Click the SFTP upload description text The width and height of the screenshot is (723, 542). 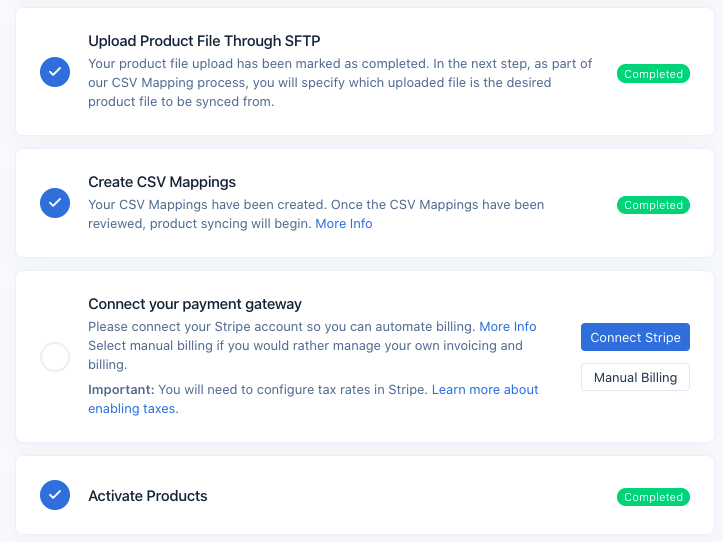(x=340, y=83)
